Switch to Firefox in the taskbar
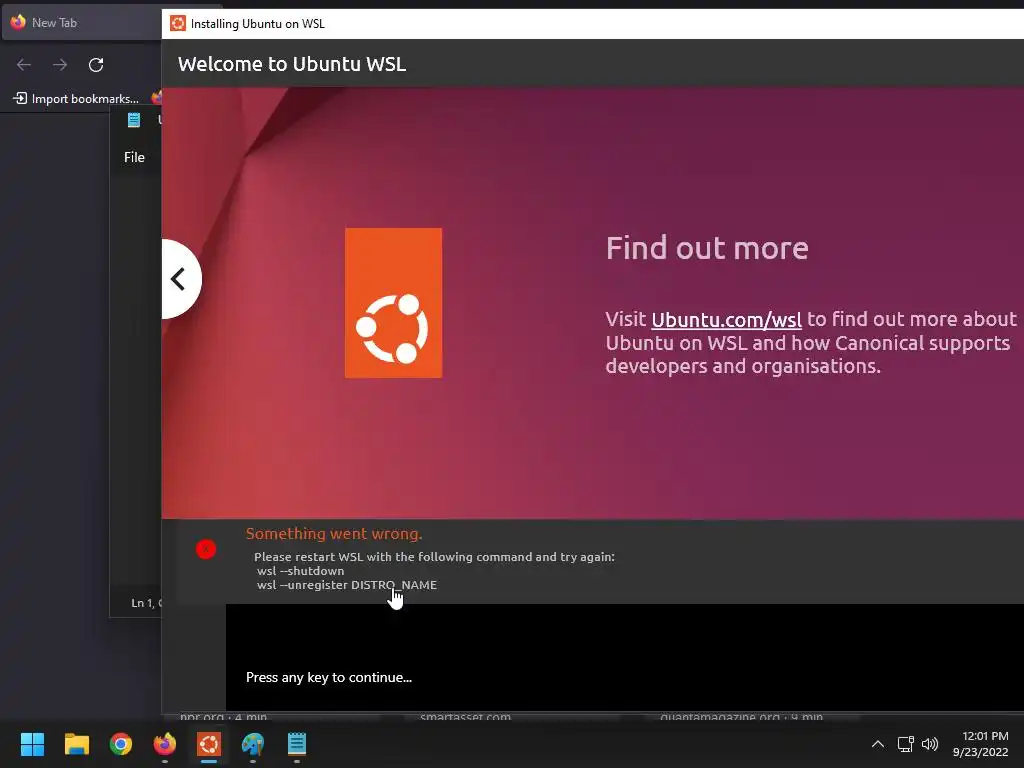 click(165, 744)
